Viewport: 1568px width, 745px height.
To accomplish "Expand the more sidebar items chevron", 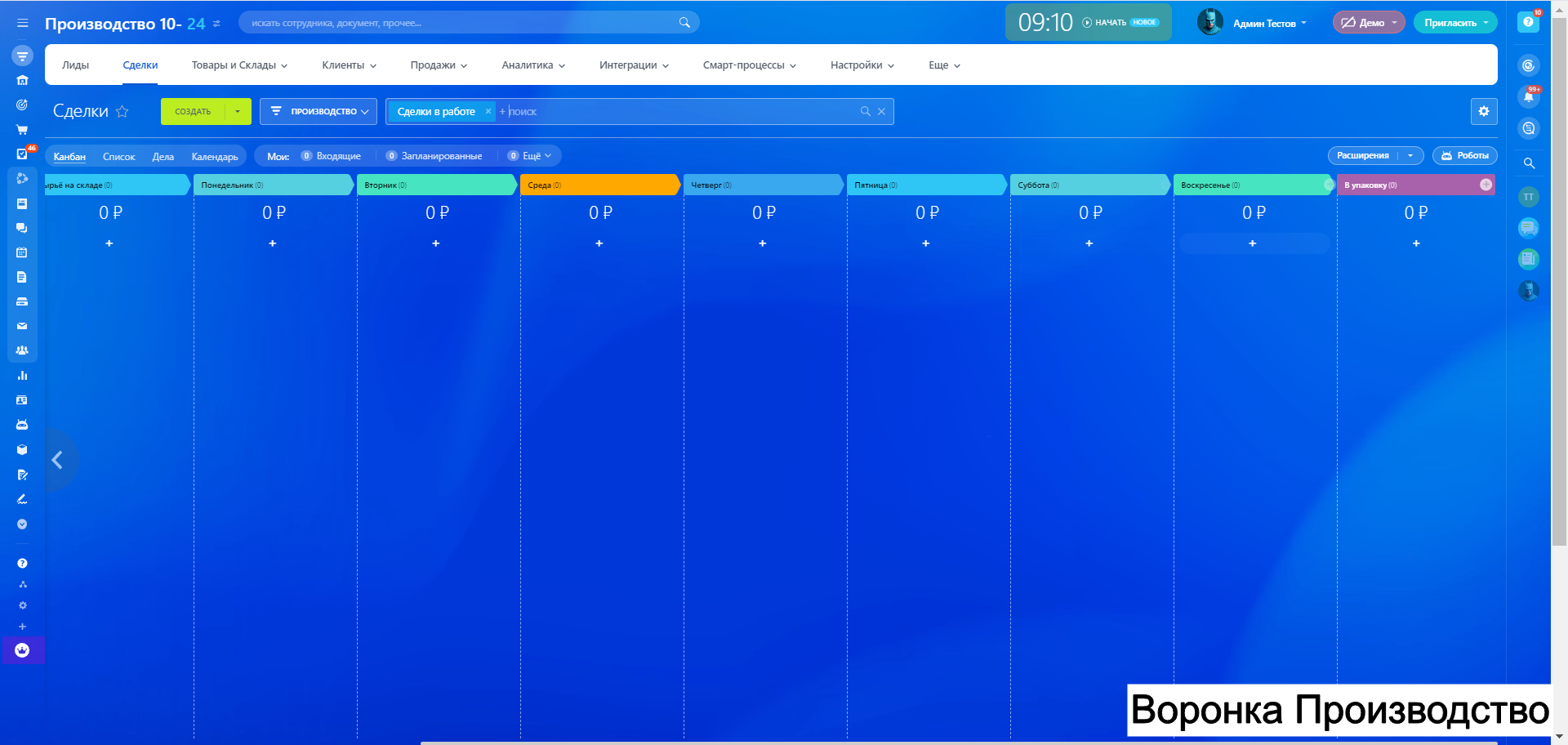I will coord(22,524).
